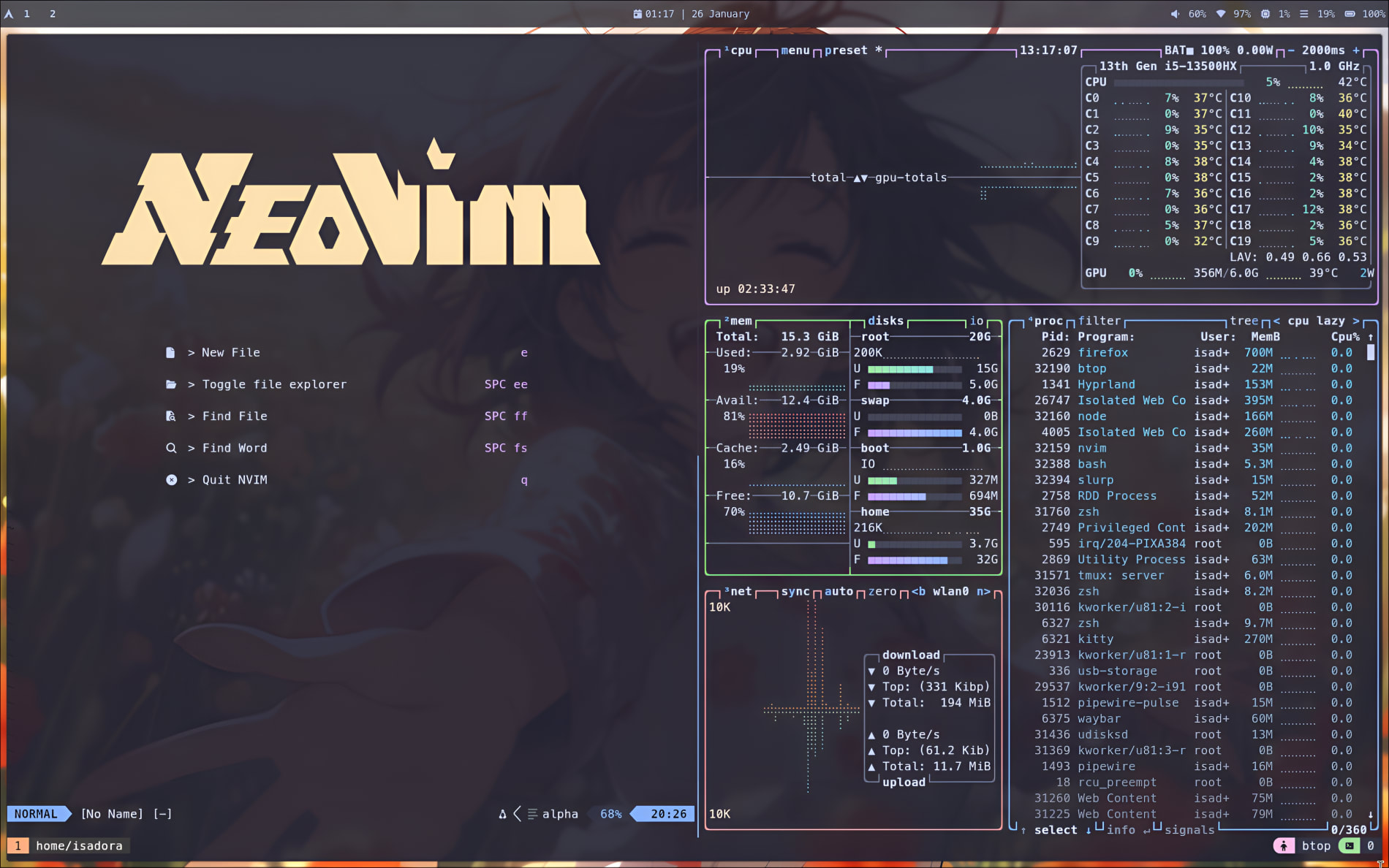Image resolution: width=1389 pixels, height=868 pixels.
Task: Select tmux window 1 home/isadora
Action: [x=69, y=845]
